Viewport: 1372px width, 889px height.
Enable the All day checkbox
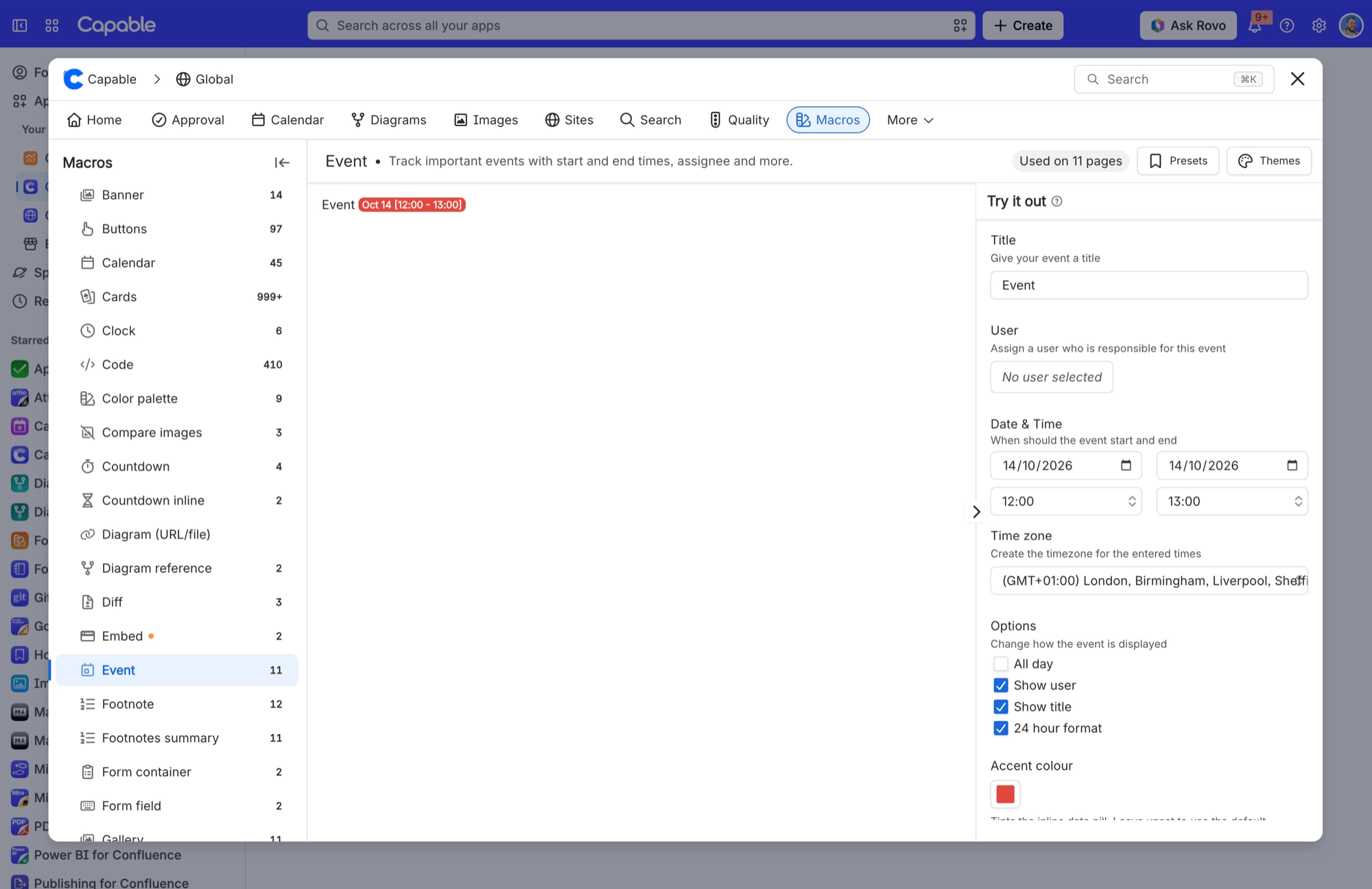[1001, 664]
